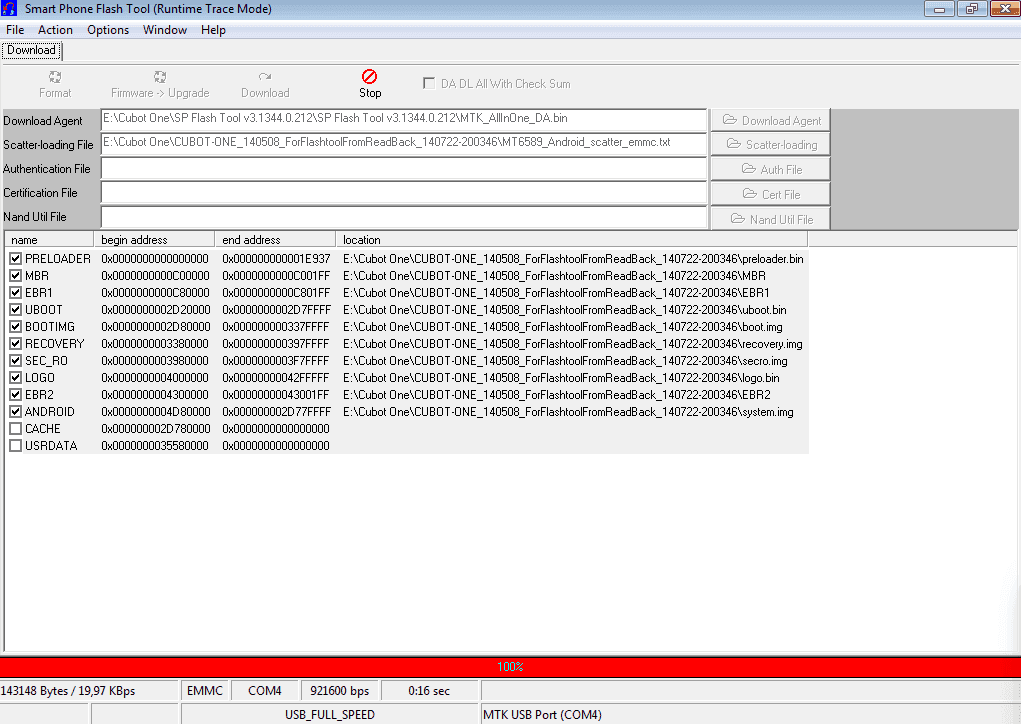Click the Format toolbar icon
Viewport: 1021px width, 724px height.
(55, 77)
